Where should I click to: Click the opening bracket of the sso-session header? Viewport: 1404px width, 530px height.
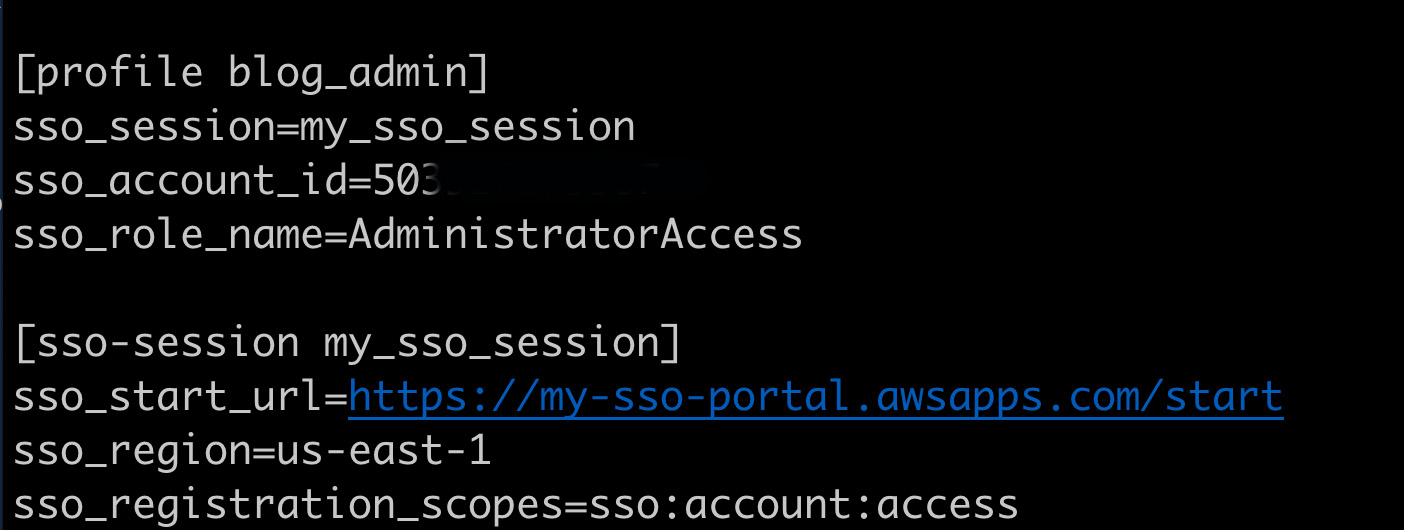click(24, 343)
